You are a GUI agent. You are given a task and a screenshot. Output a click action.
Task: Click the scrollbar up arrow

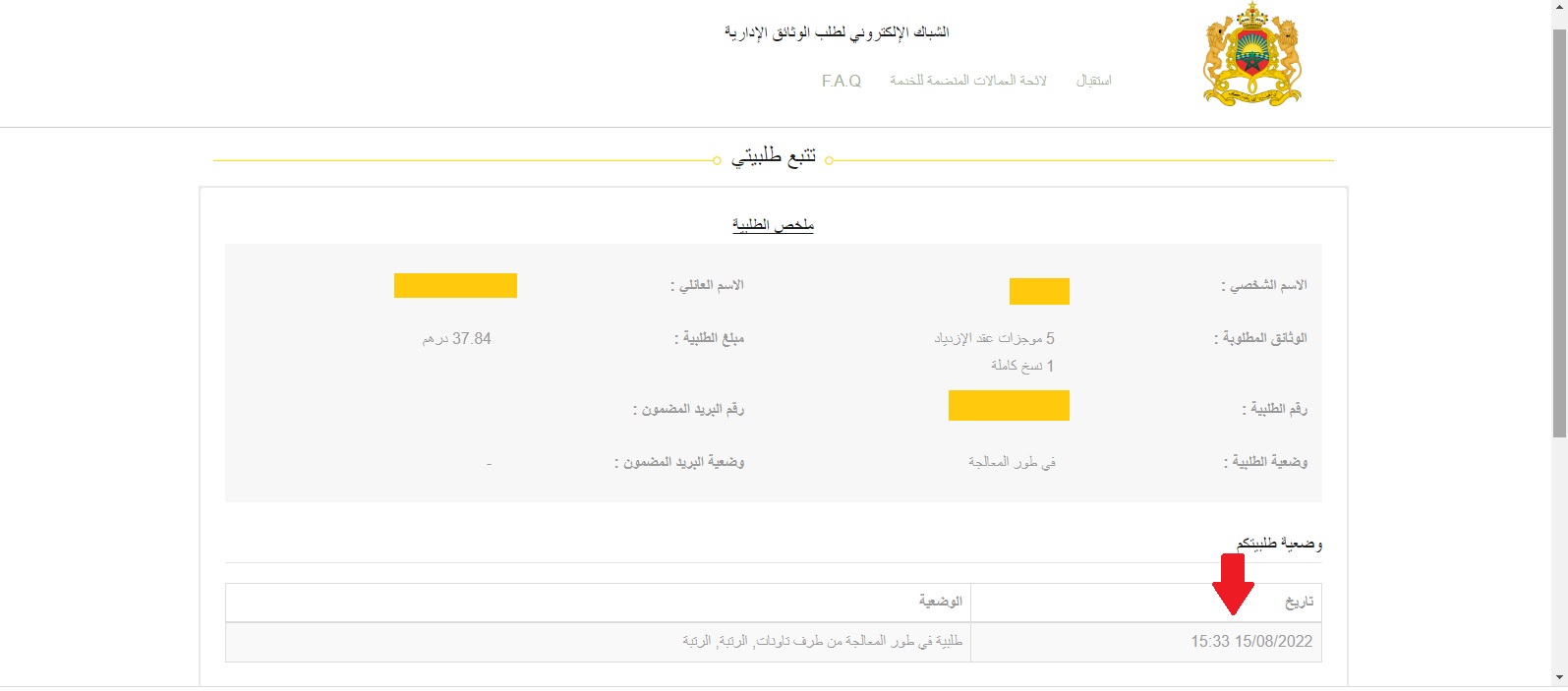coord(1559,8)
